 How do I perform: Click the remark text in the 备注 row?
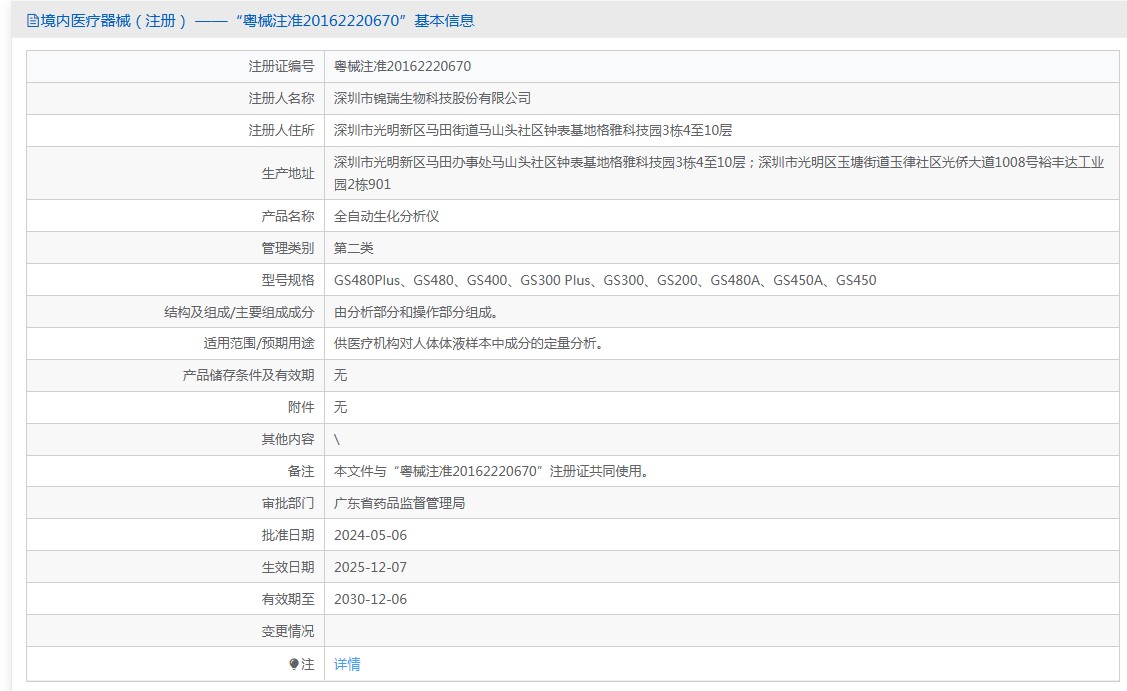click(491, 471)
